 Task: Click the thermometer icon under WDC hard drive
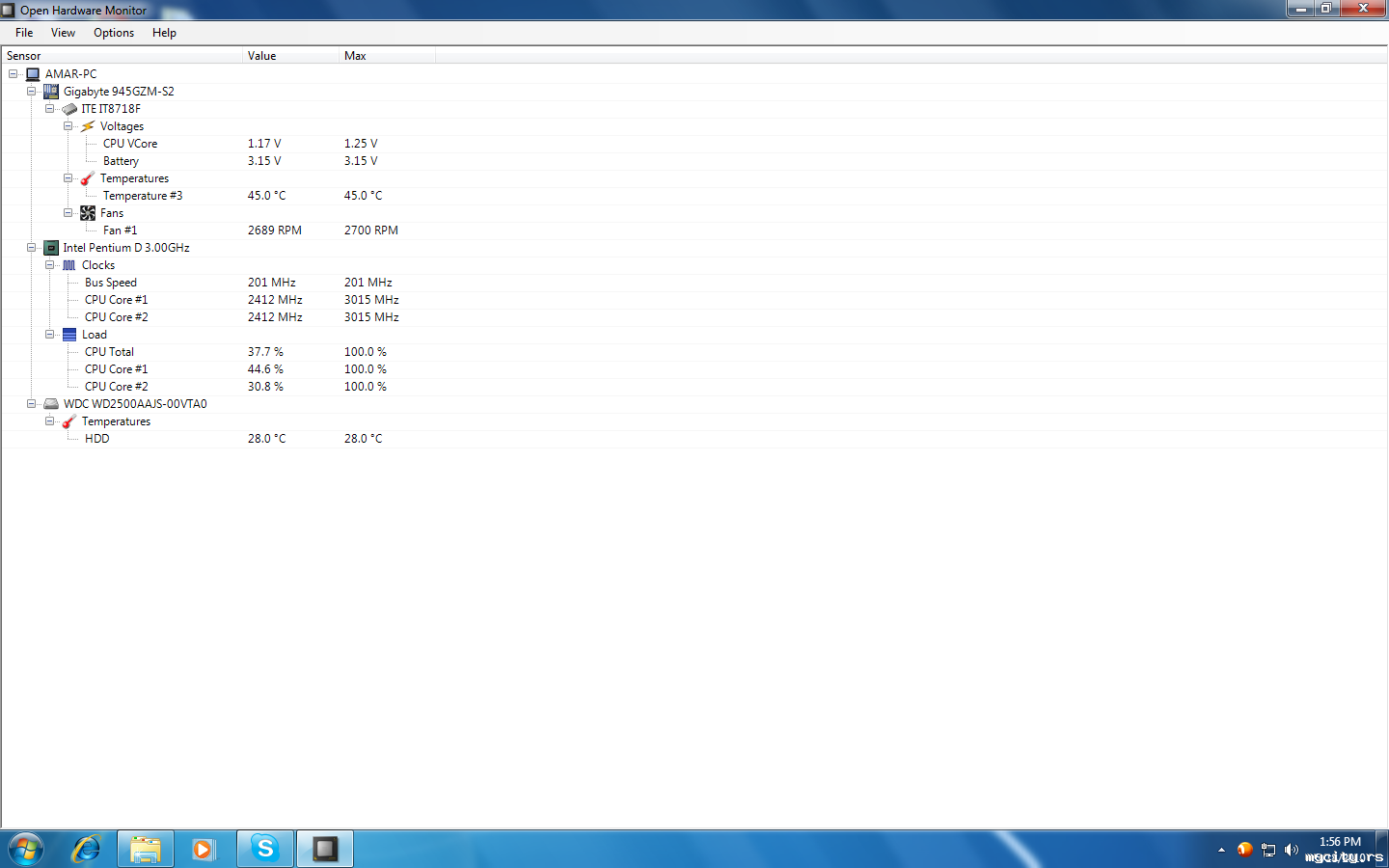(x=69, y=421)
